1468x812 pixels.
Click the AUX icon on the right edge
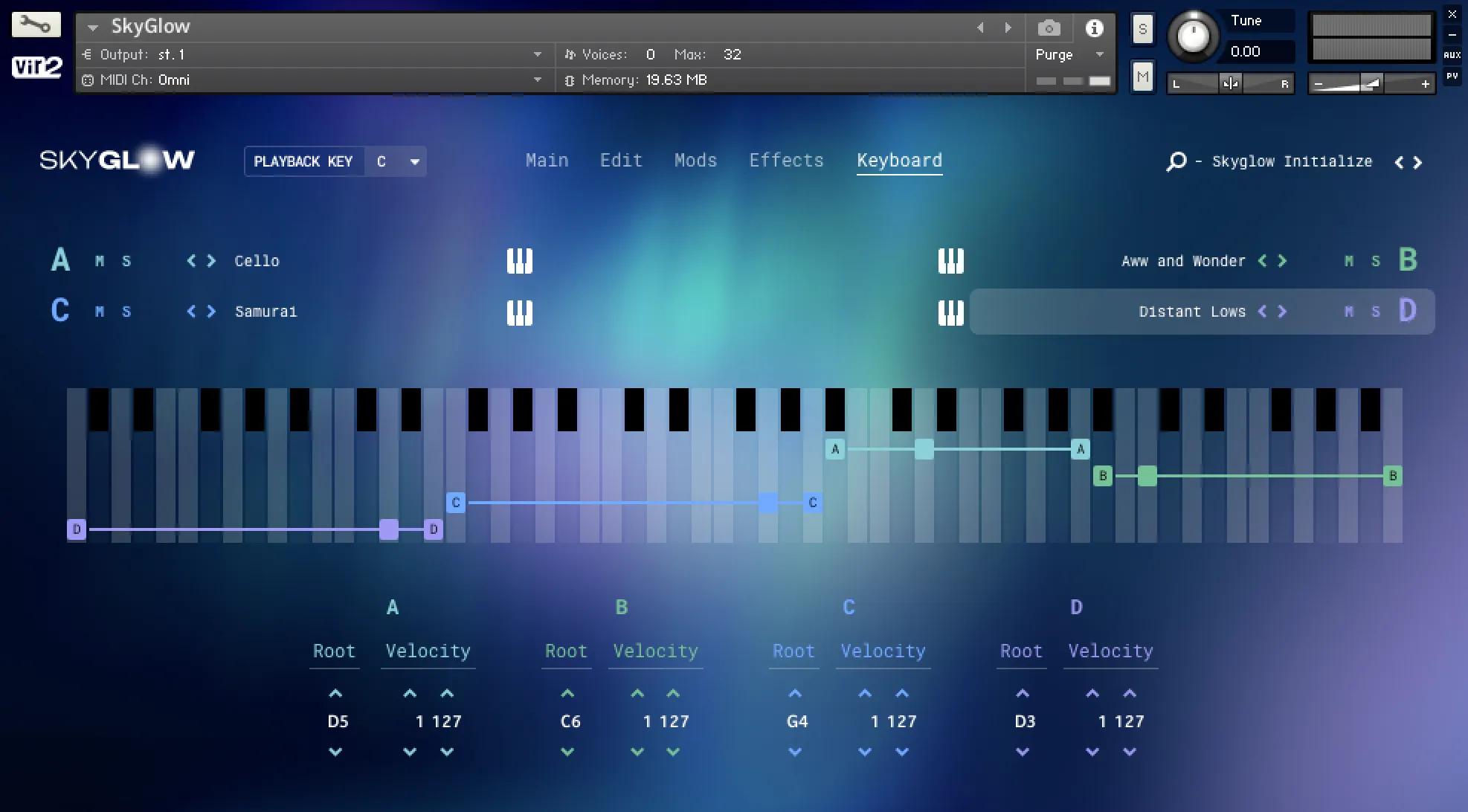pos(1451,54)
